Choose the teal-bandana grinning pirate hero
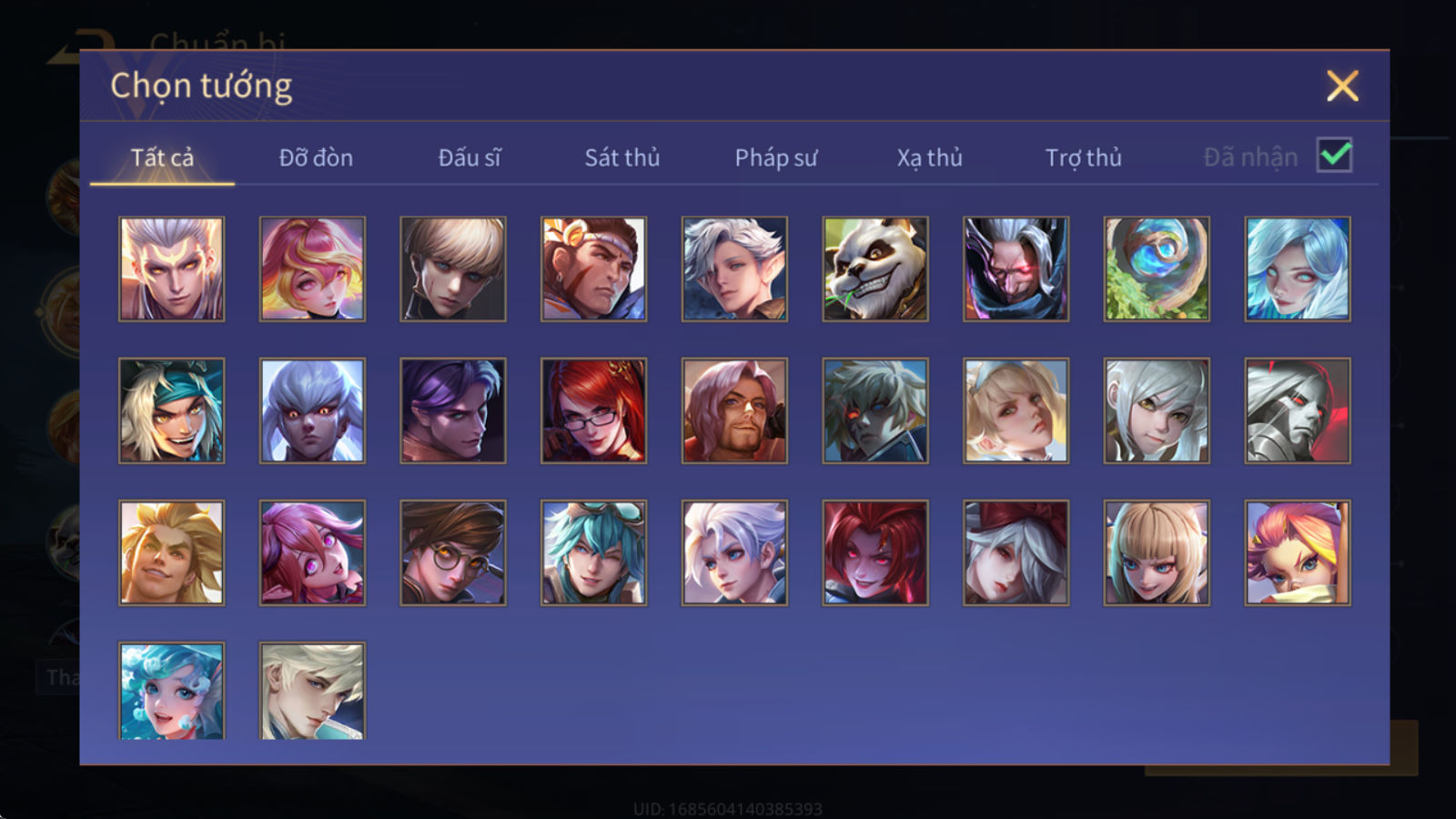Viewport: 1456px width, 819px height. (x=171, y=410)
